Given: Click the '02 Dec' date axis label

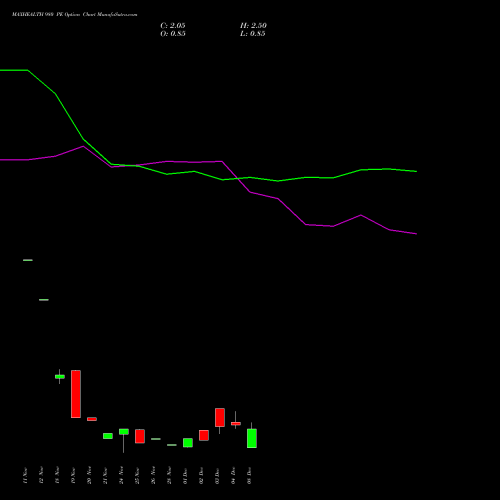Looking at the screenshot, I should click(201, 475).
